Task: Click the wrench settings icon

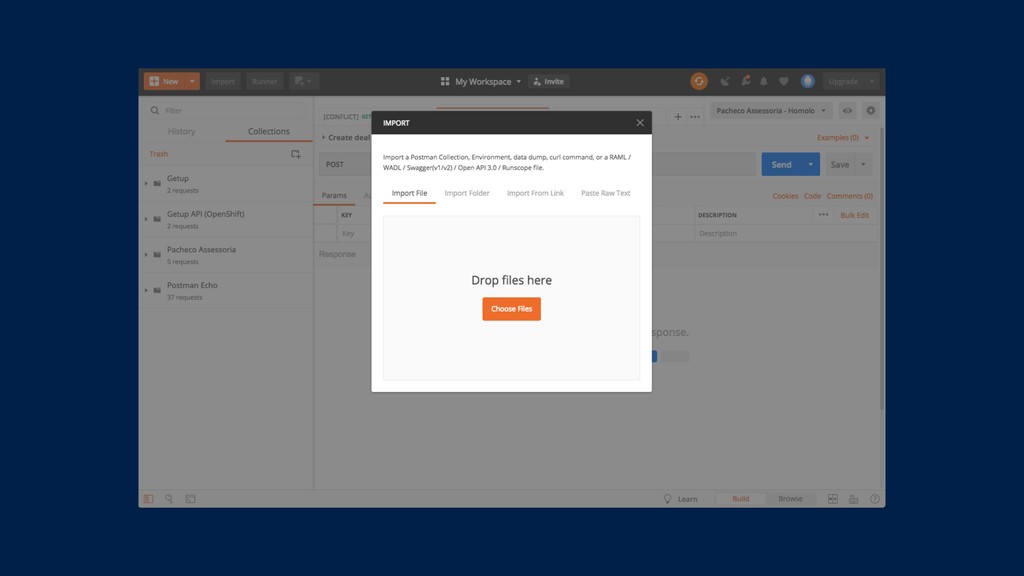Action: [x=745, y=81]
